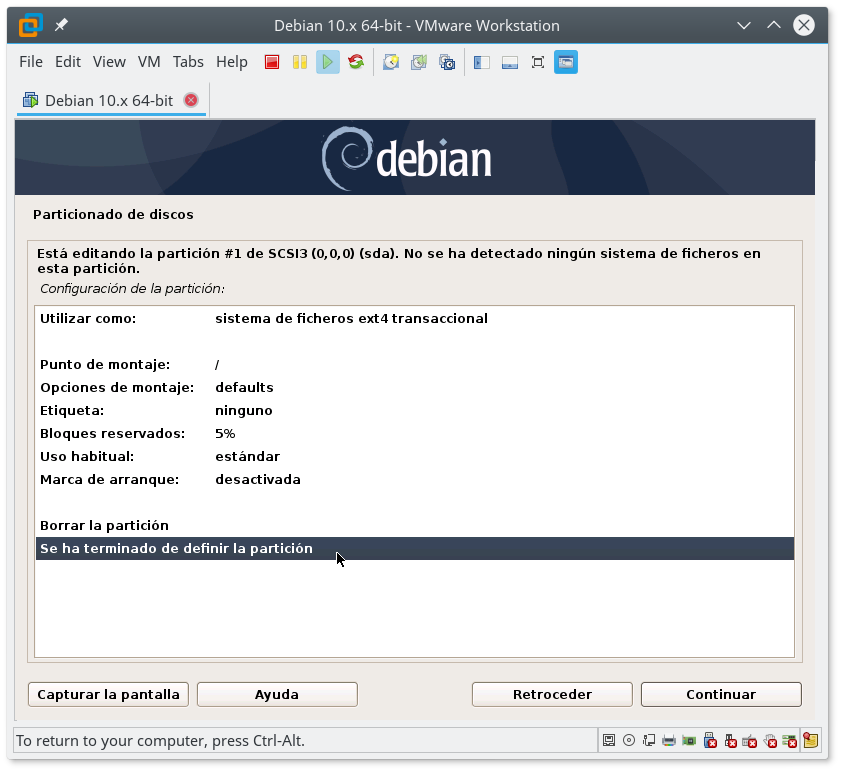This screenshot has height=772, width=841.
Task: Toggle Unity console view icon
Action: point(566,62)
